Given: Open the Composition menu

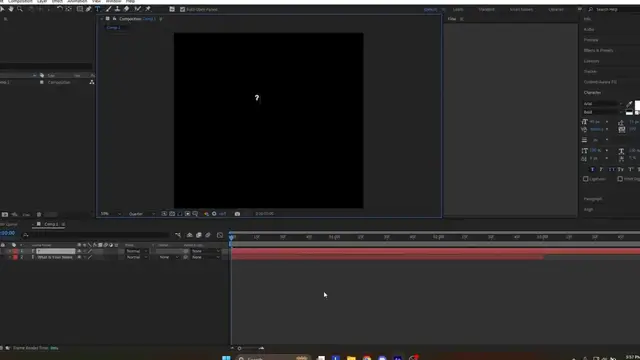Looking at the screenshot, I should [x=20, y=1].
